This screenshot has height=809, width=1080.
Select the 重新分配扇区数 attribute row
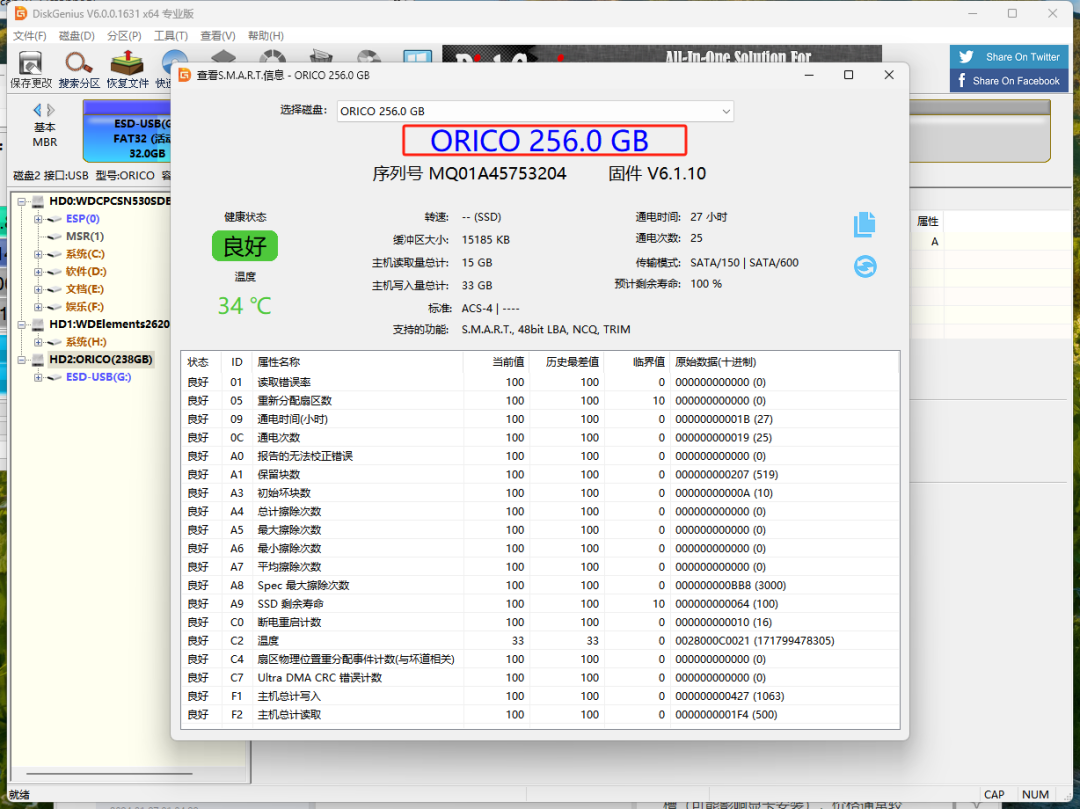[540, 401]
